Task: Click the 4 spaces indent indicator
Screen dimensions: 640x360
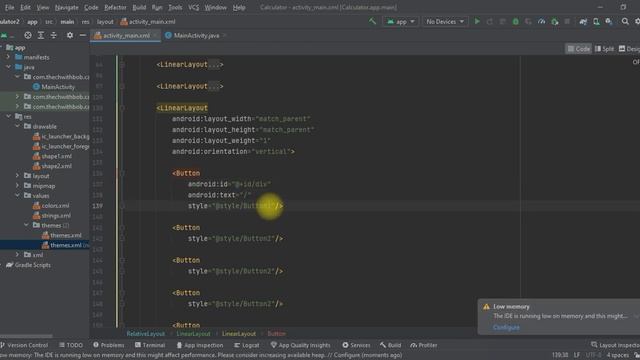Action: click(618, 355)
